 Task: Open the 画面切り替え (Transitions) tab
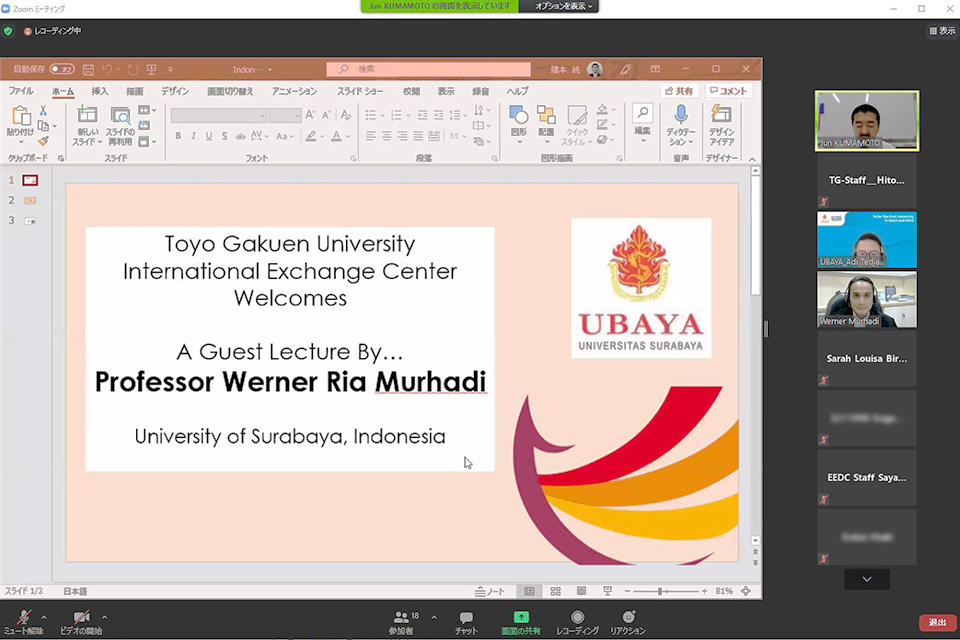[230, 91]
